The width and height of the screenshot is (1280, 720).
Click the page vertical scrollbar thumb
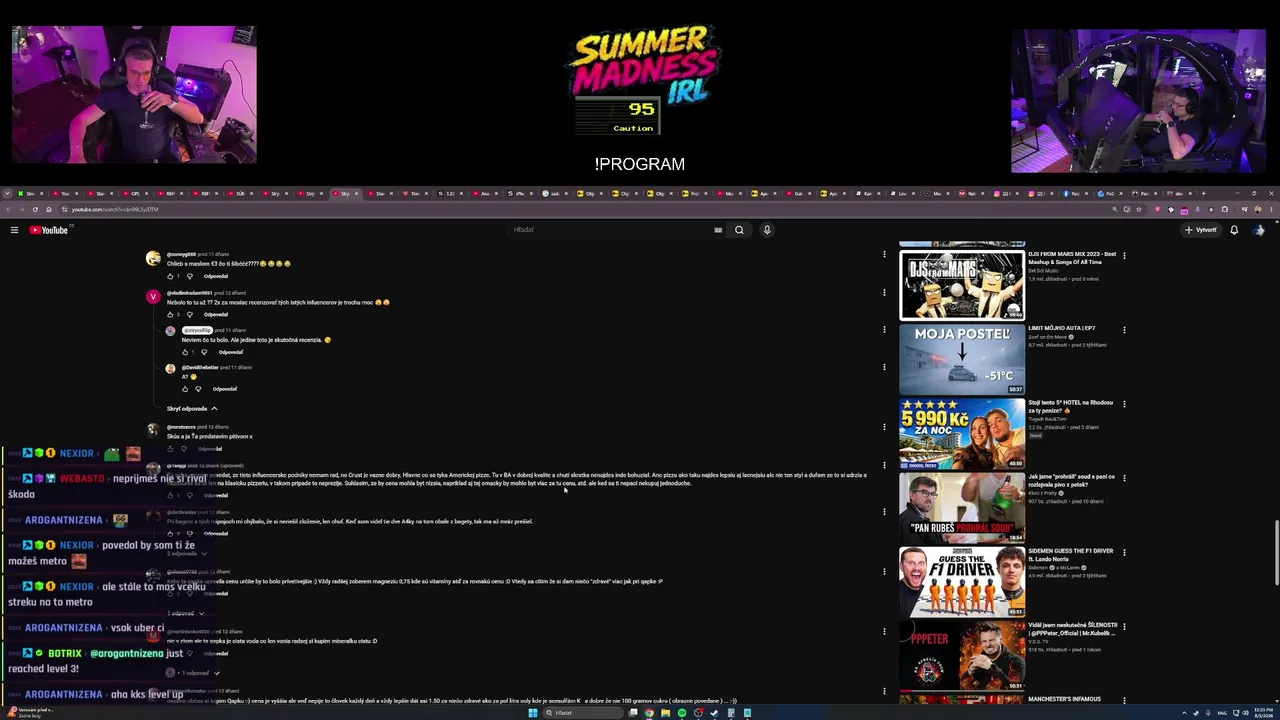[x=1275, y=552]
